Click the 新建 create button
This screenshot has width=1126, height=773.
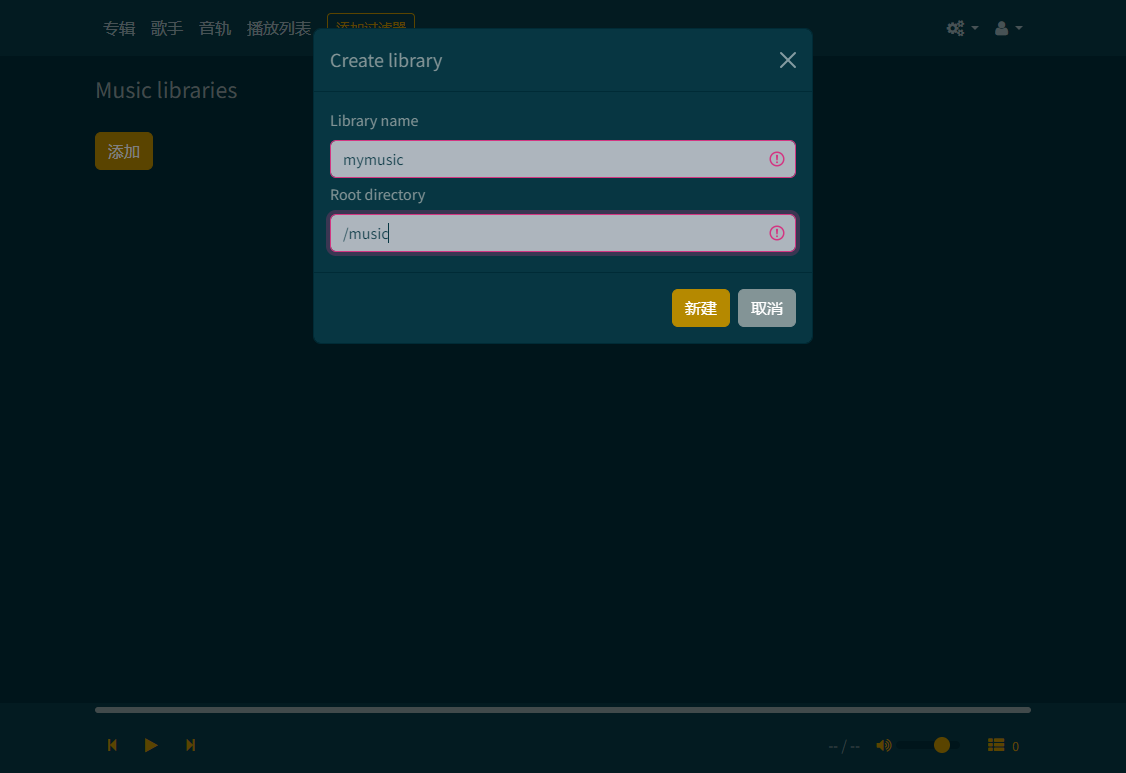(x=701, y=308)
